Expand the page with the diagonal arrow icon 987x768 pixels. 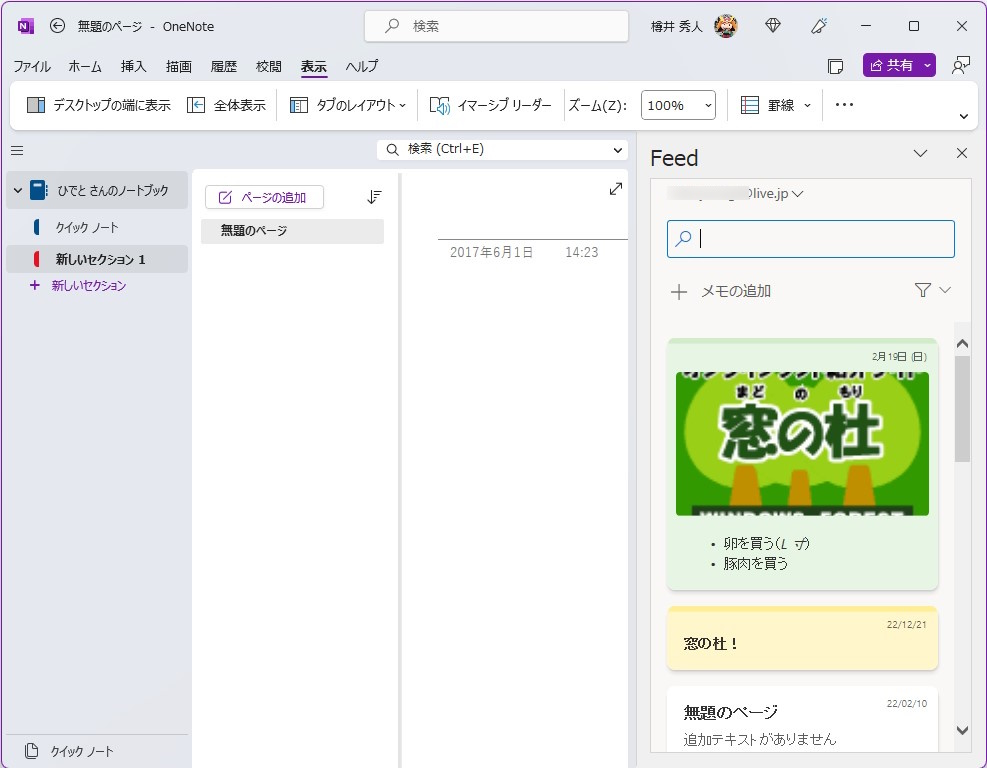pos(615,187)
